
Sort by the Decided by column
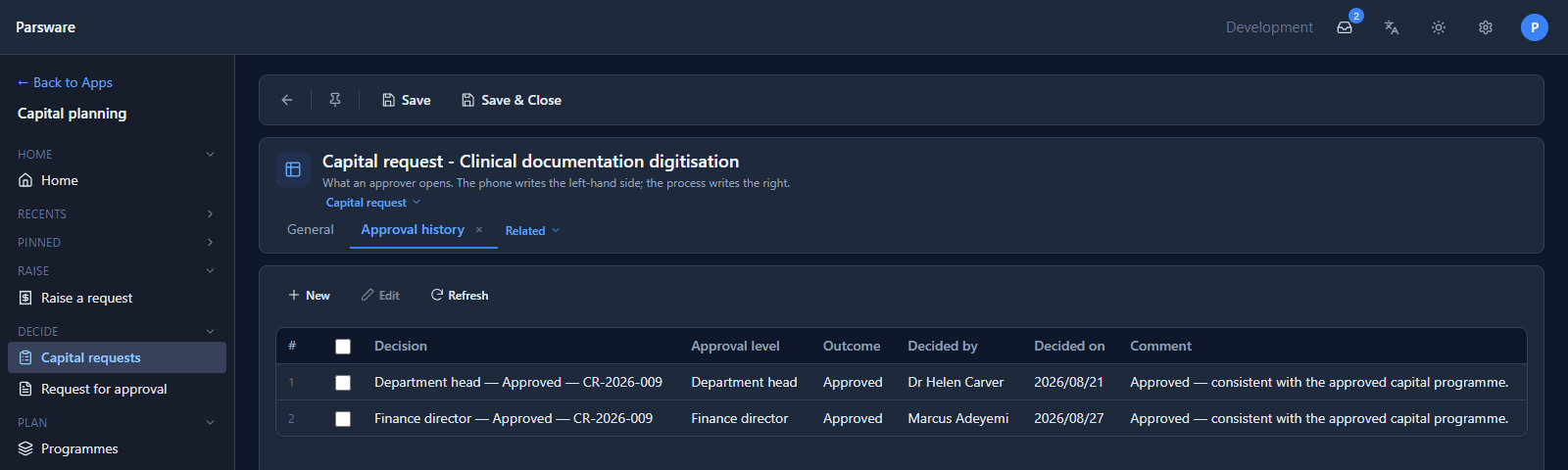click(x=943, y=346)
